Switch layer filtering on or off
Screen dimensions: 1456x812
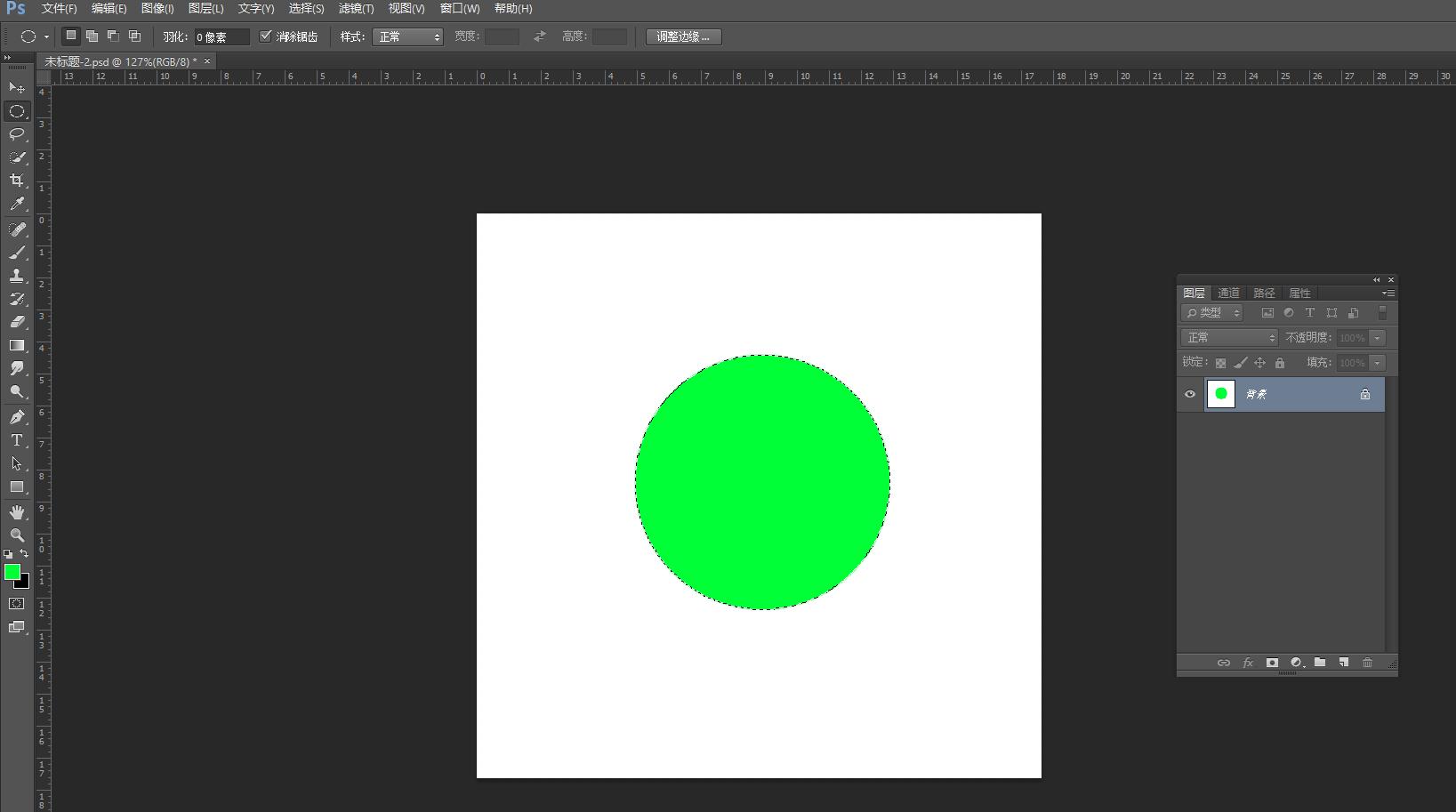1382,313
